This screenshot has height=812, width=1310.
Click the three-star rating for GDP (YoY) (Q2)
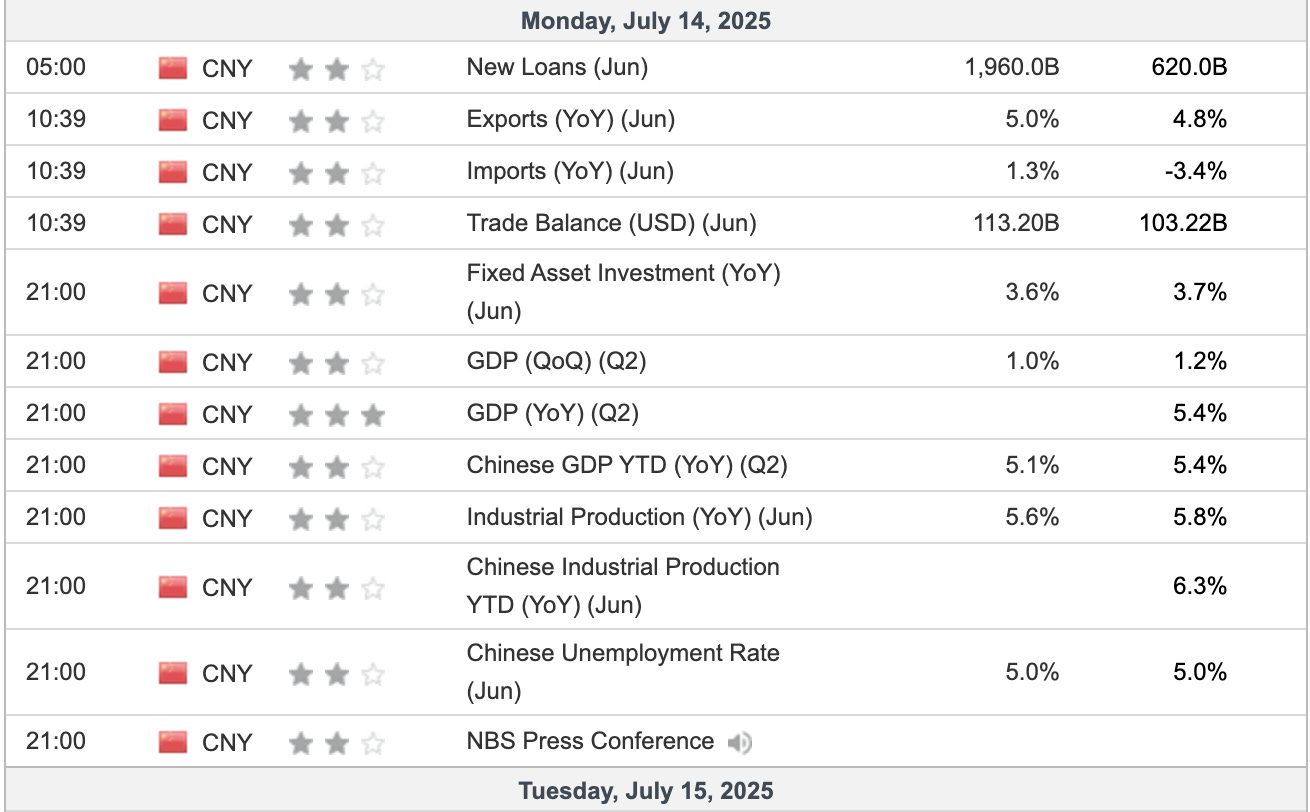tap(337, 415)
